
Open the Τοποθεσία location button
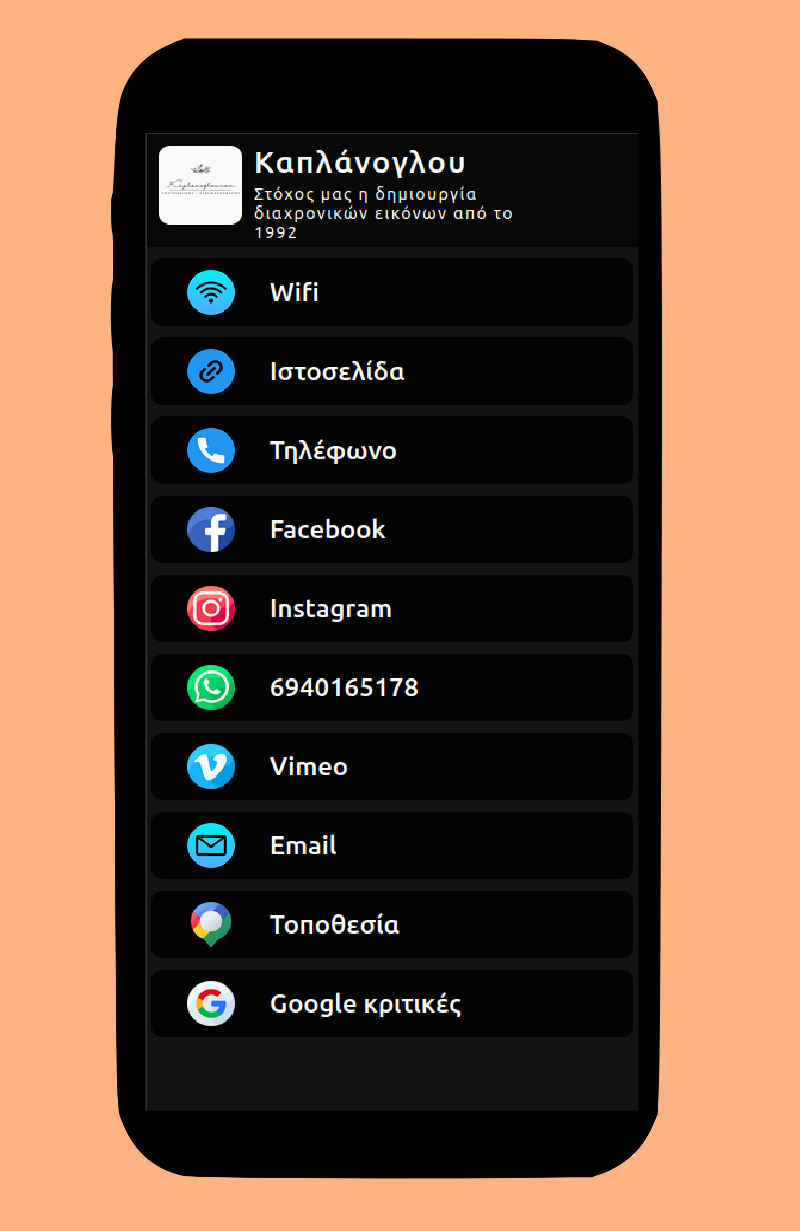coord(392,925)
